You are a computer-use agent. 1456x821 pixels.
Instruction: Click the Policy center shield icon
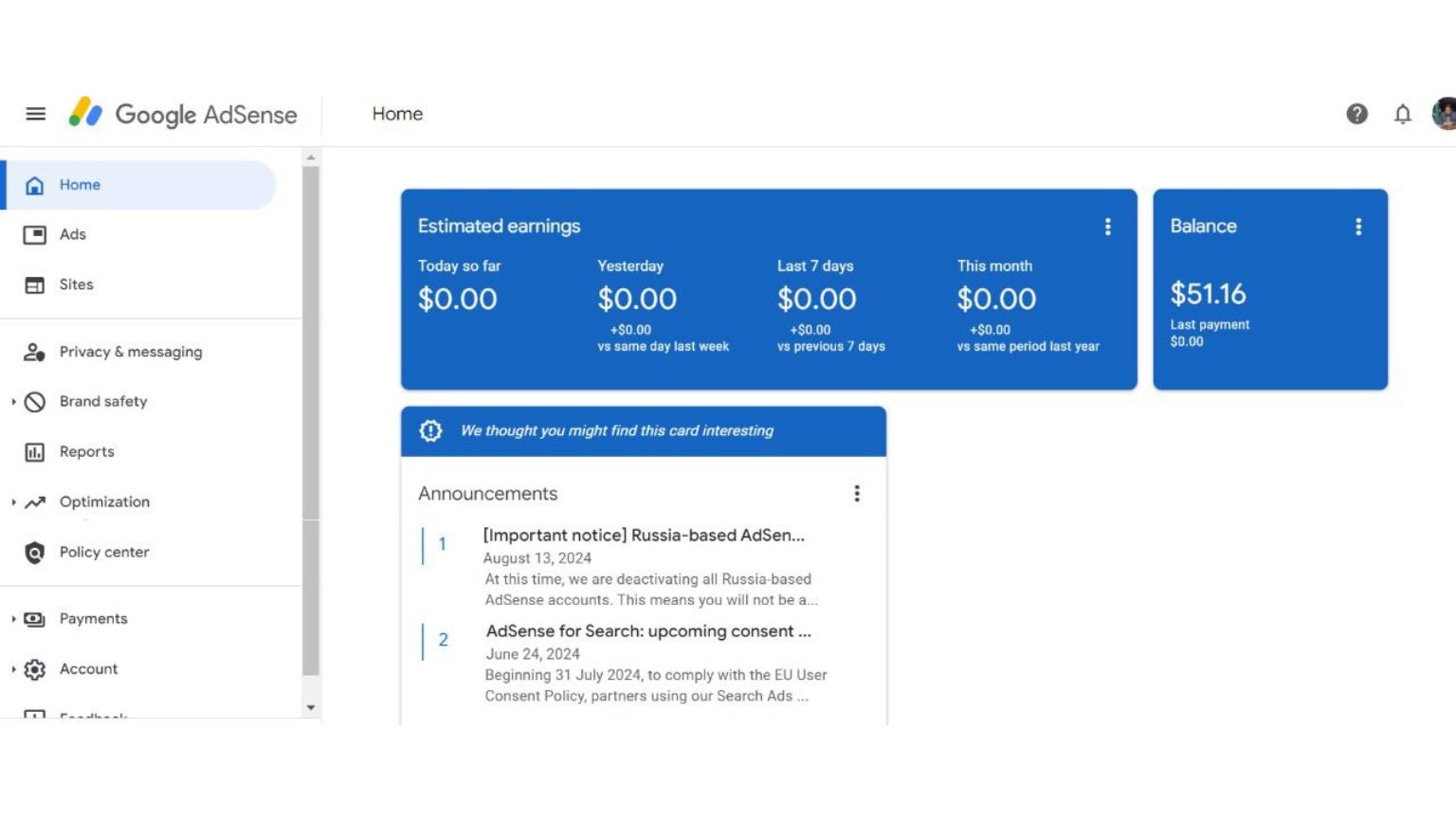[x=35, y=553]
